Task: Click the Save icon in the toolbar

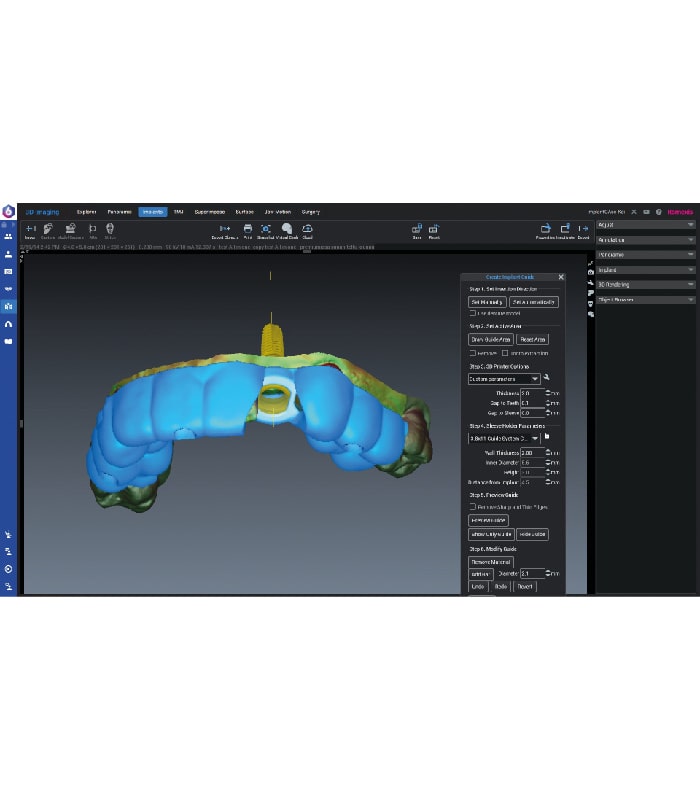Action: point(417,229)
